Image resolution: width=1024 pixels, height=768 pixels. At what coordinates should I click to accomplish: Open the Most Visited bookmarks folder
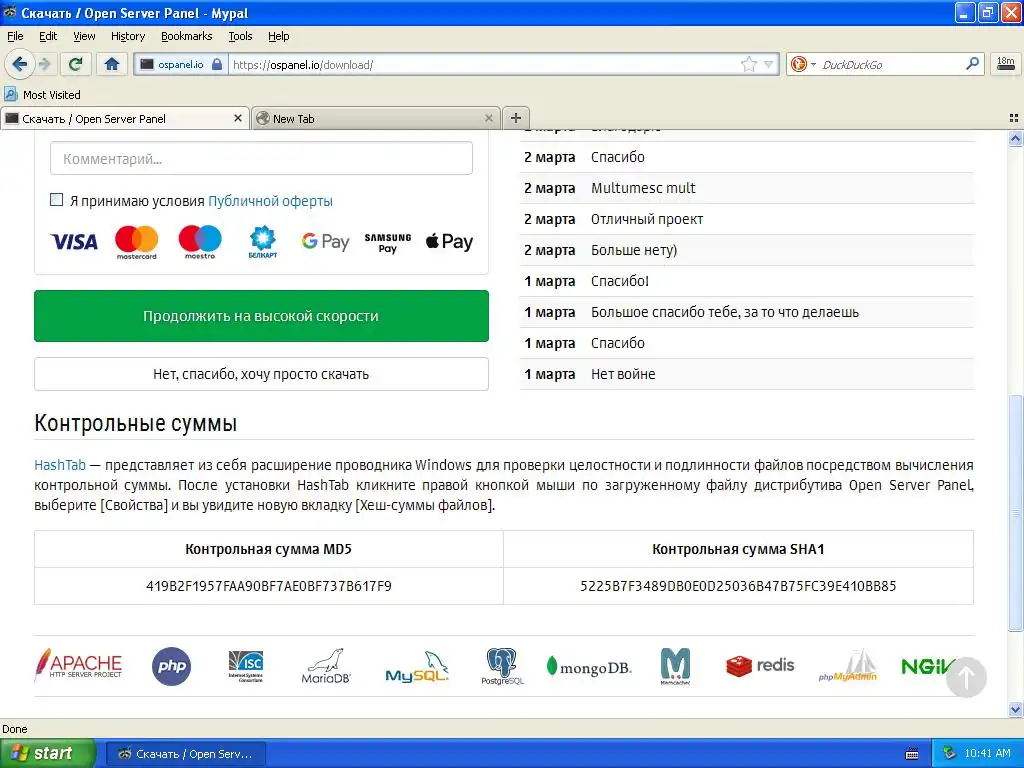click(x=43, y=95)
